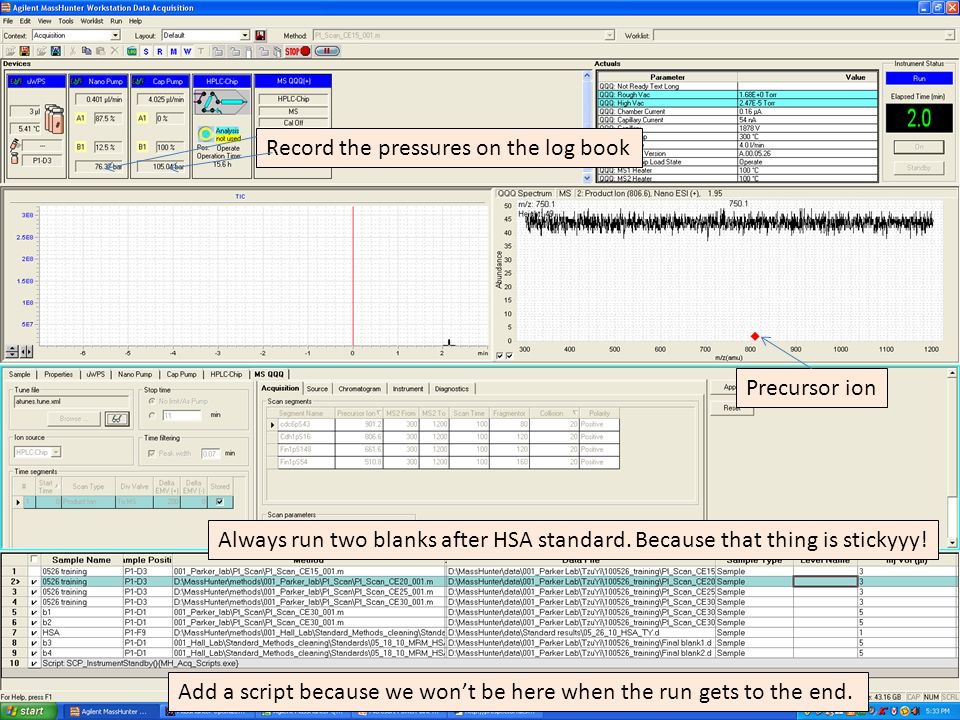Click the Run instrument status indicator
Image resolution: width=960 pixels, height=720 pixels.
[919, 78]
